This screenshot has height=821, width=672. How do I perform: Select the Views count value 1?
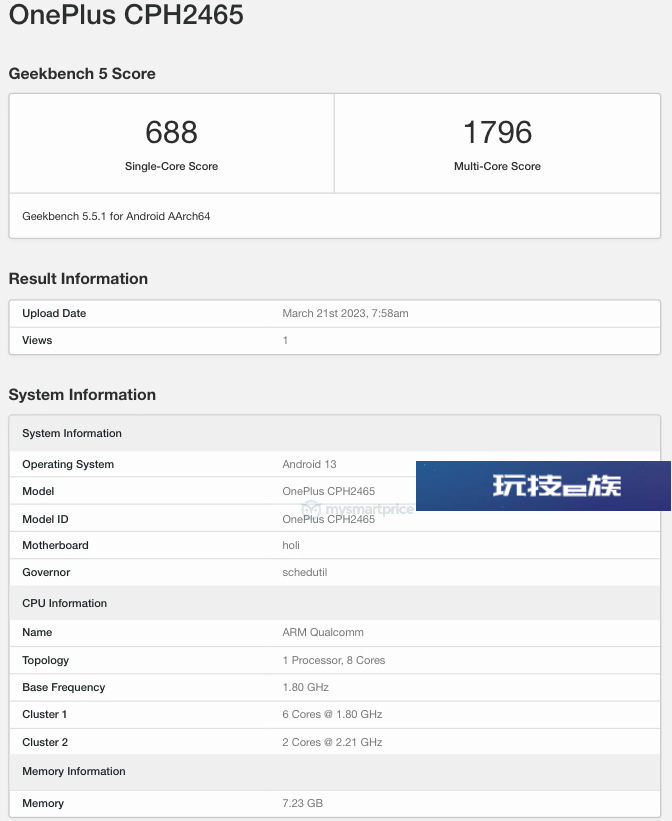[285, 340]
